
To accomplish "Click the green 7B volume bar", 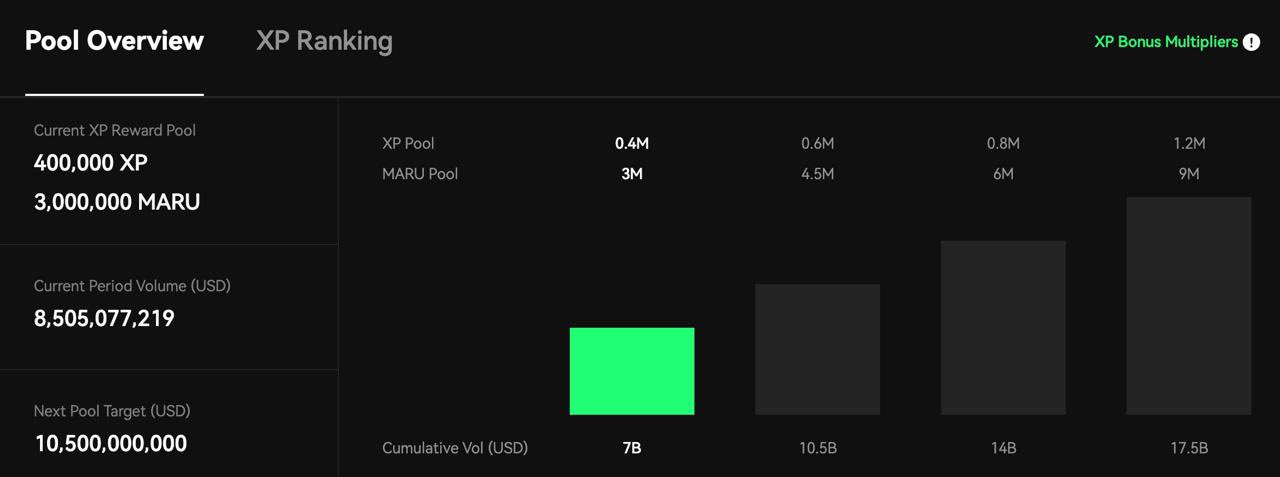I will click(x=632, y=371).
